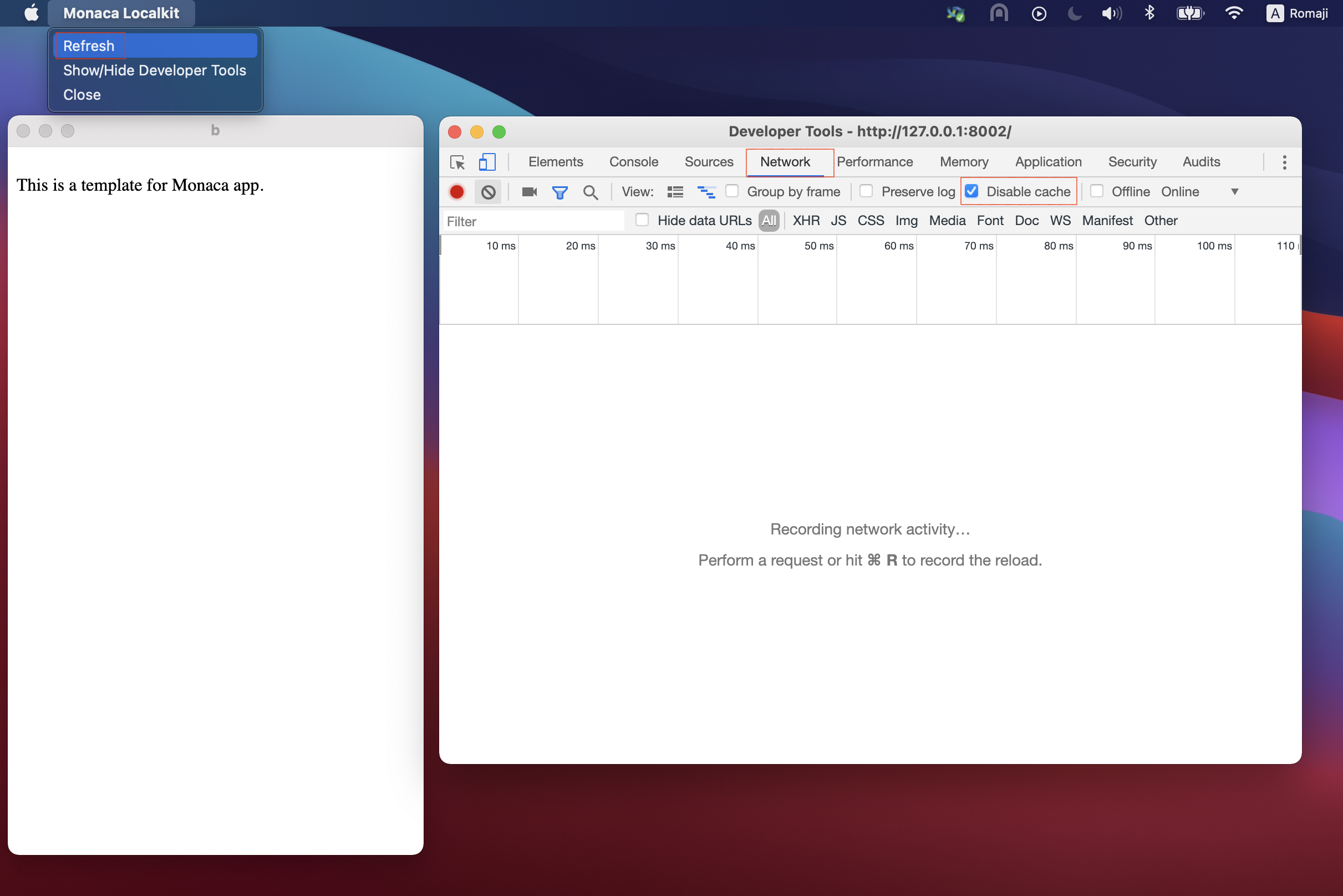Screen dimensions: 1343x896
Task: Stop recording with the red record button
Action: coord(456,192)
